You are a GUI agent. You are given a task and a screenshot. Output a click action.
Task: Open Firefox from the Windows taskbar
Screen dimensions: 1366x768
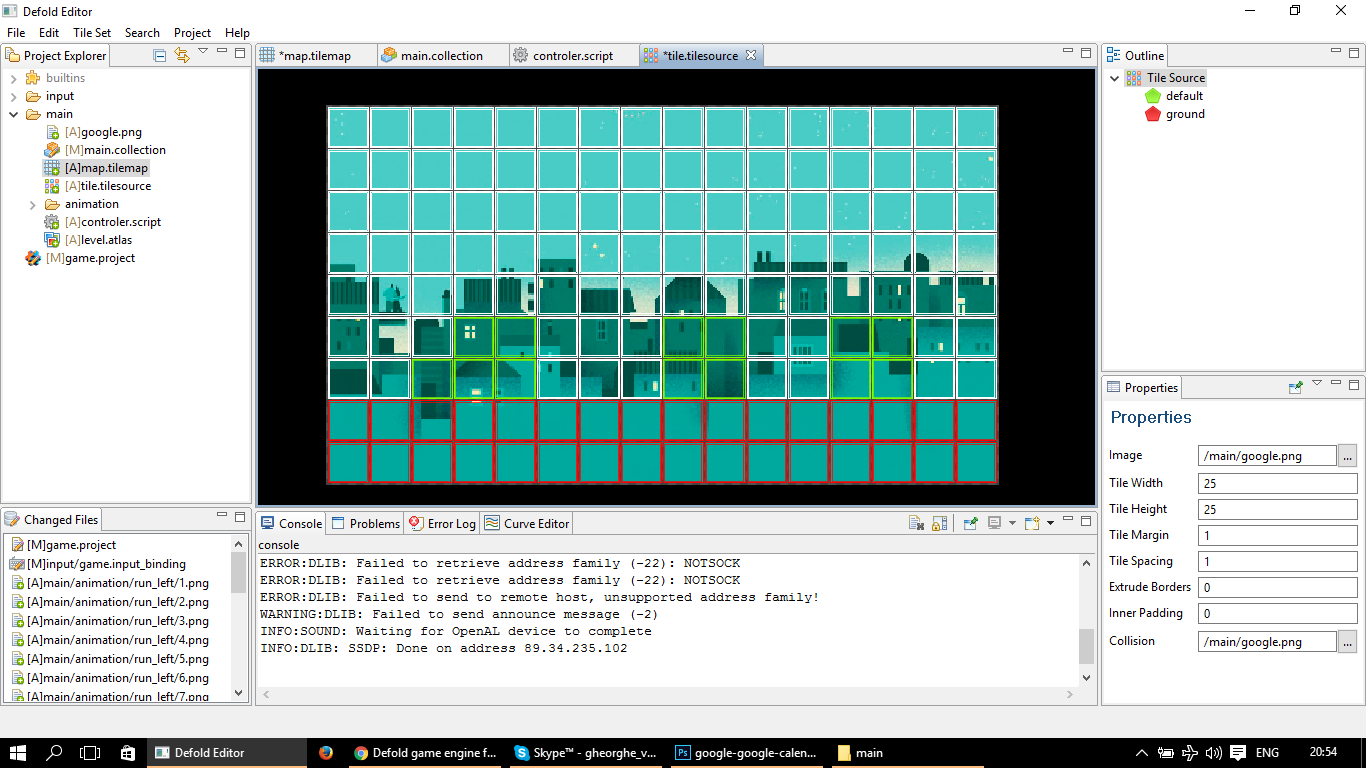coord(326,753)
